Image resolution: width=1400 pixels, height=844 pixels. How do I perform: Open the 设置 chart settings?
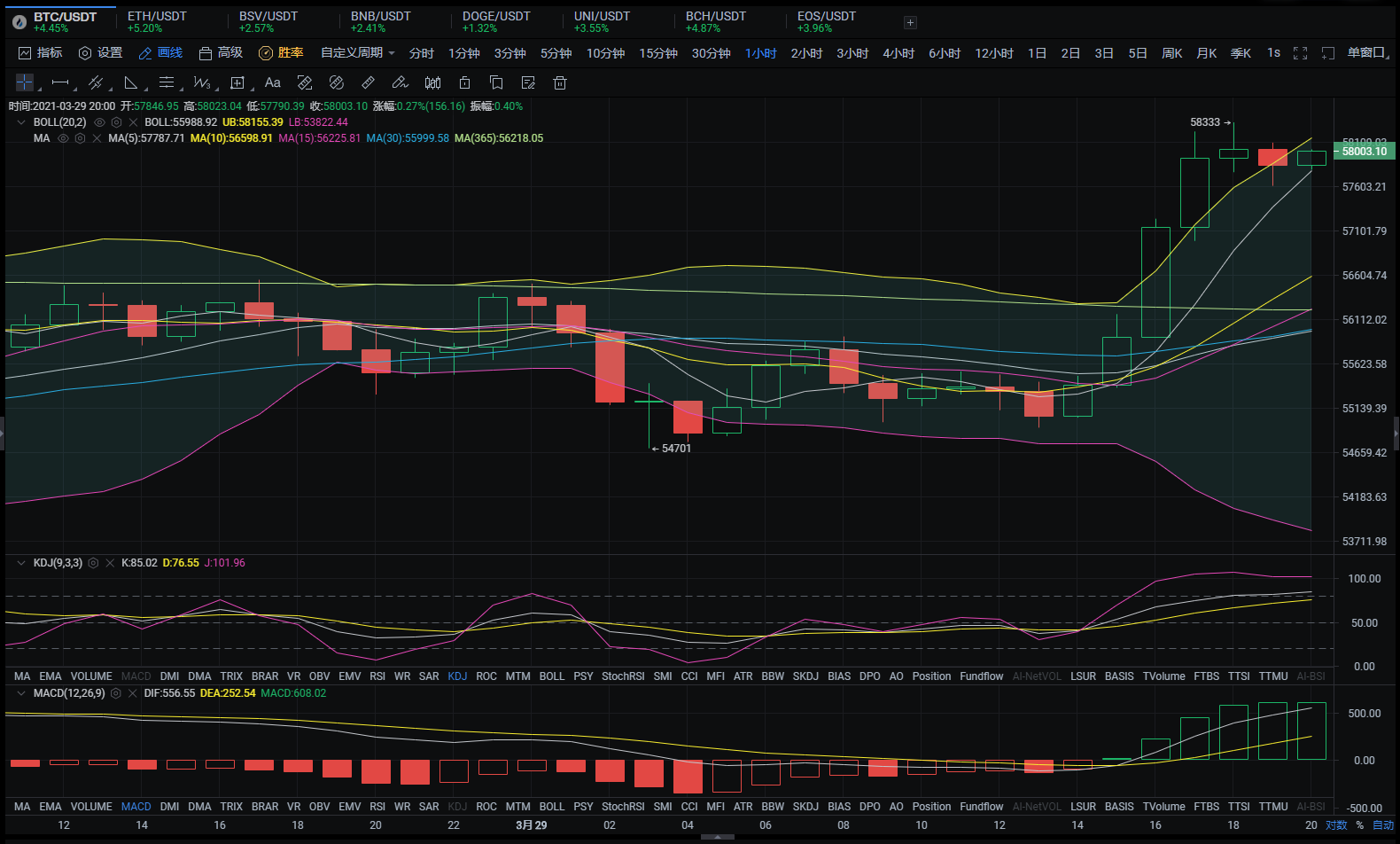pos(100,53)
